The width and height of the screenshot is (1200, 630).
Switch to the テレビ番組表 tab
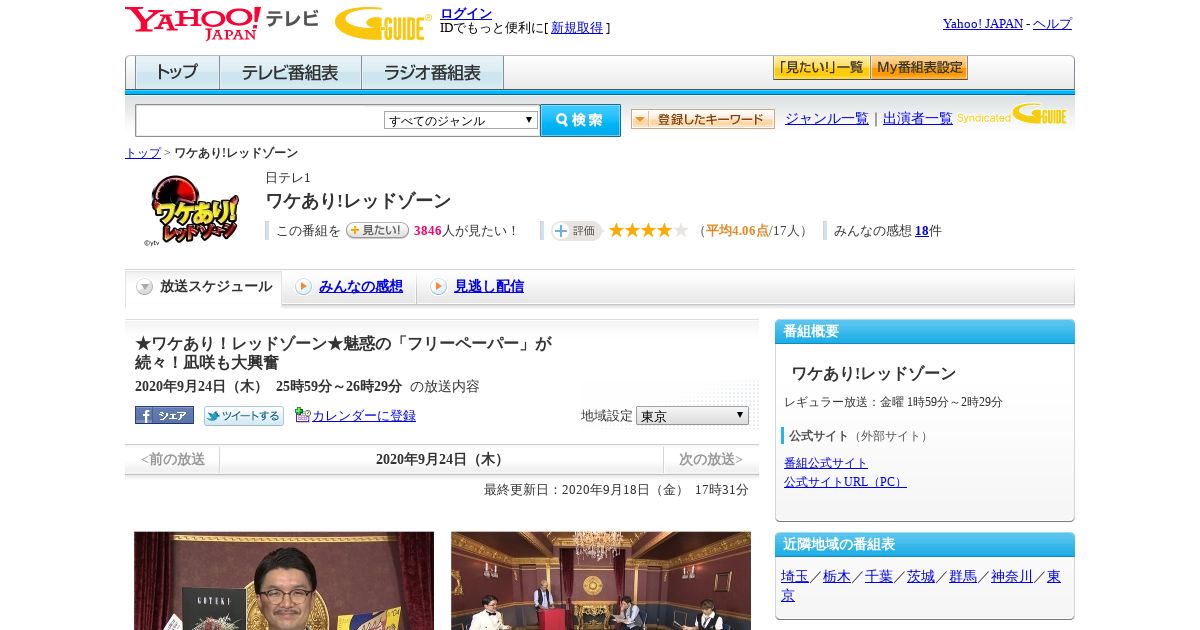(x=290, y=73)
